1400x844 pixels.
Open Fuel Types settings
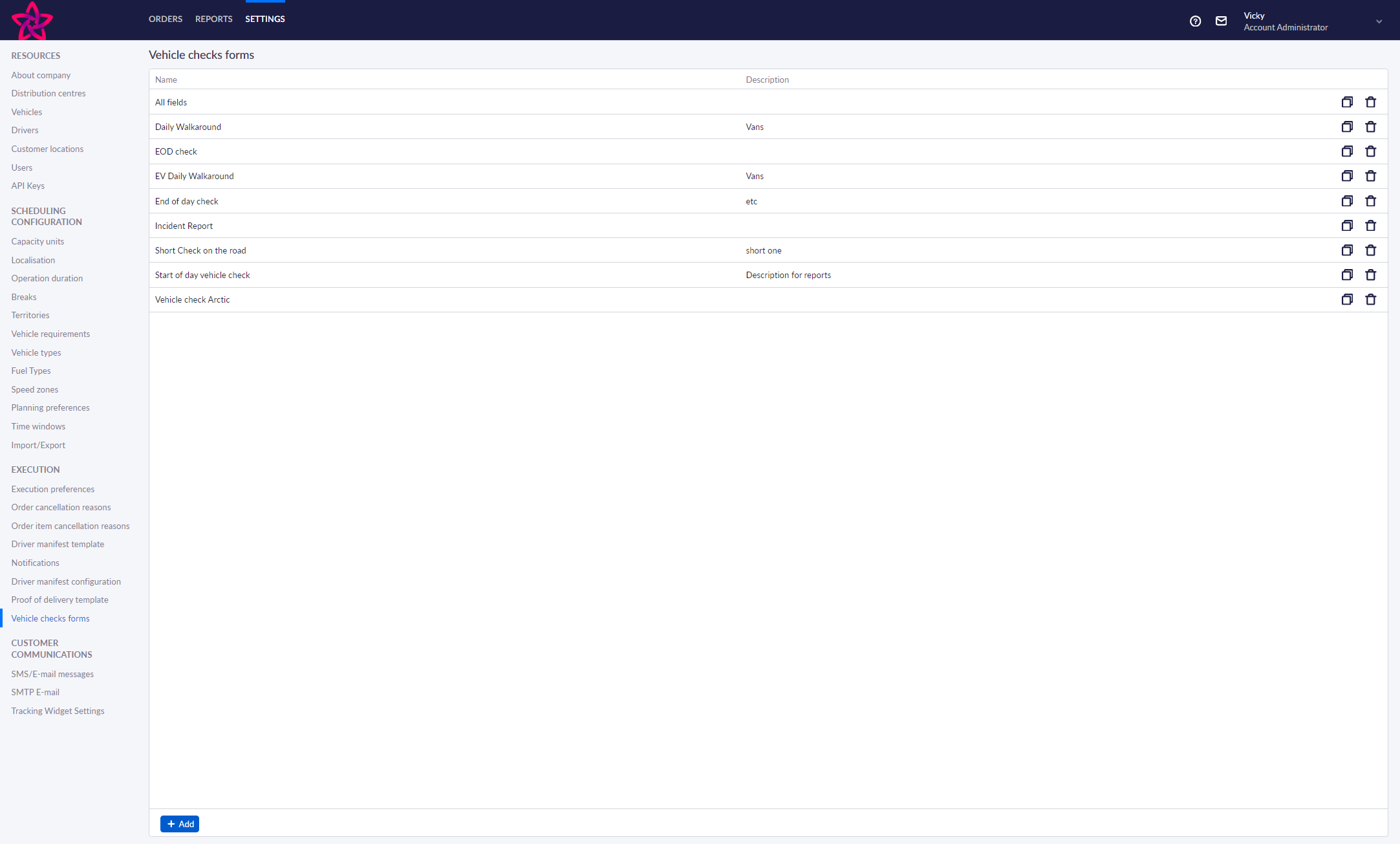coord(31,371)
